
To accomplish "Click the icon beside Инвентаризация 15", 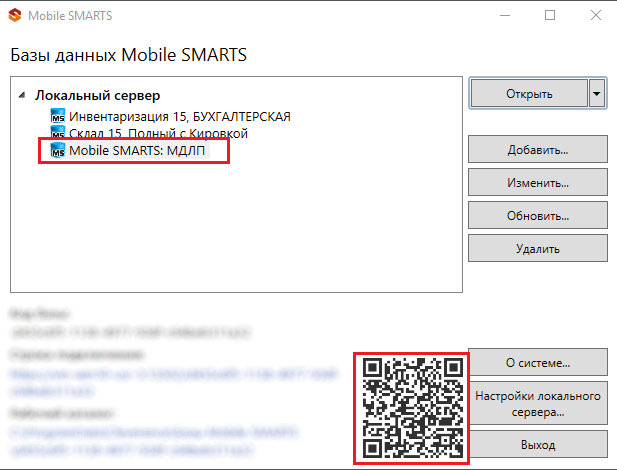I will (58, 117).
